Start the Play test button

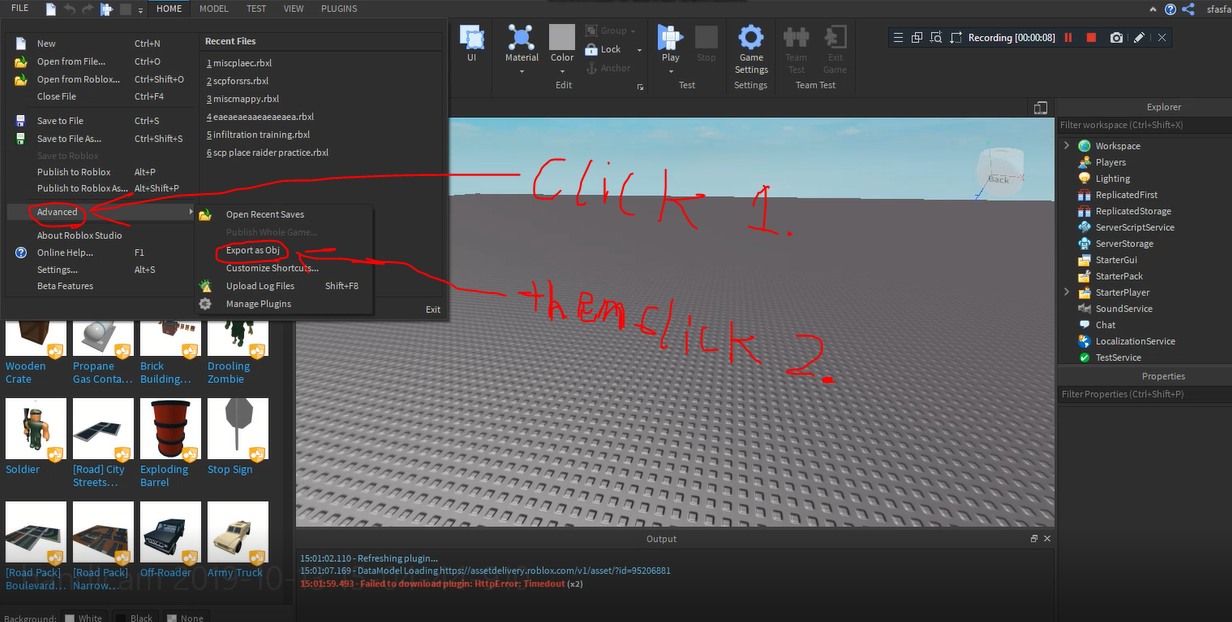pos(669,38)
